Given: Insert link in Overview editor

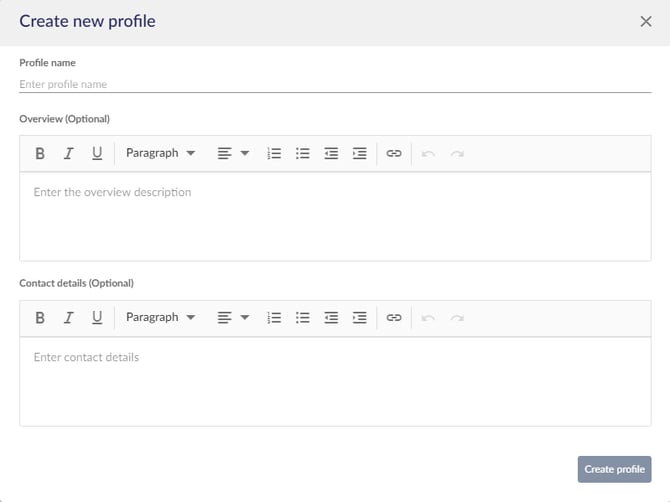Looking at the screenshot, I should pos(394,154).
